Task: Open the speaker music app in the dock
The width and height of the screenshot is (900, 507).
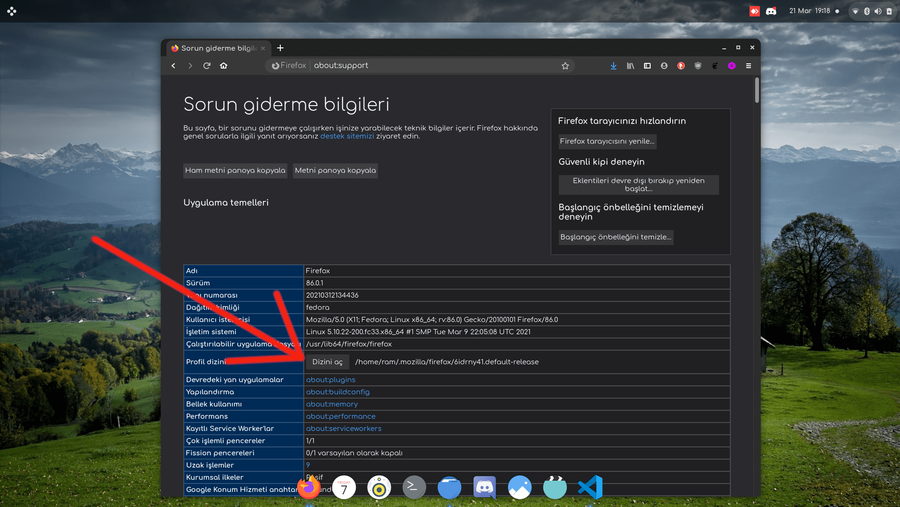Action: pos(379,487)
